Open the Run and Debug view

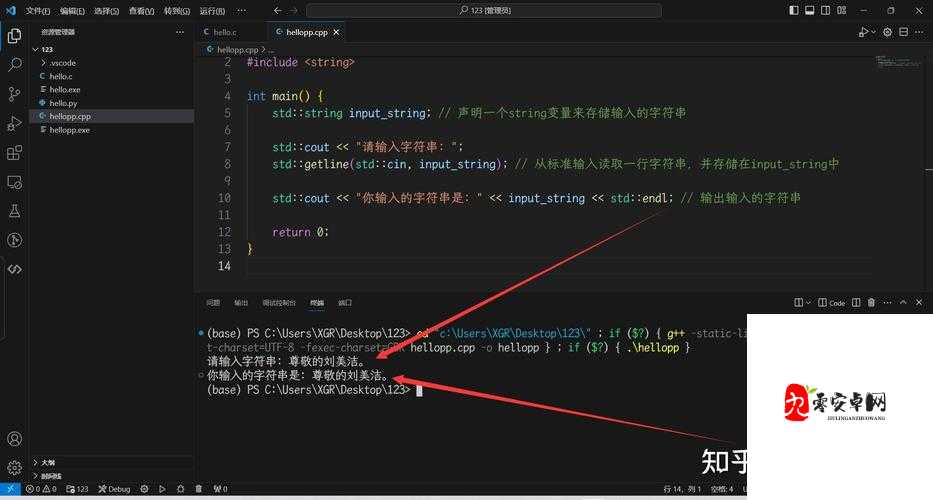point(14,123)
